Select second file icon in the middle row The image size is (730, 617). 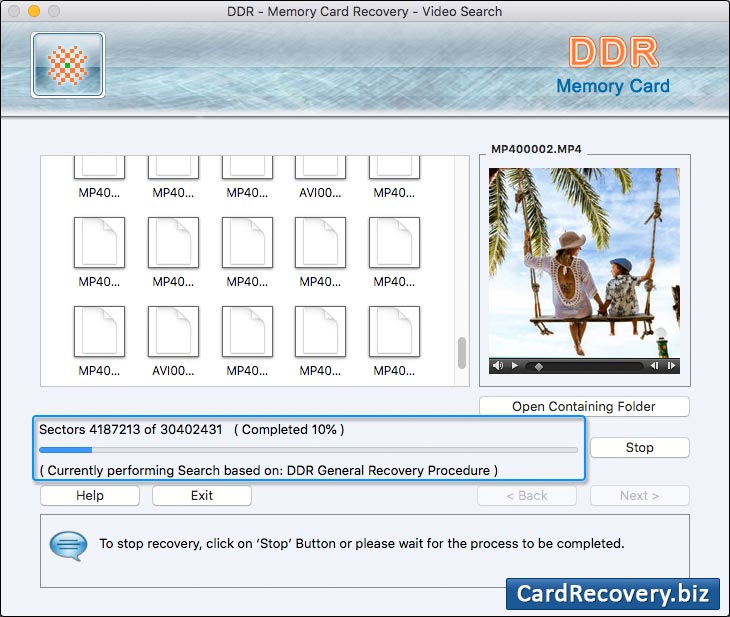click(173, 242)
